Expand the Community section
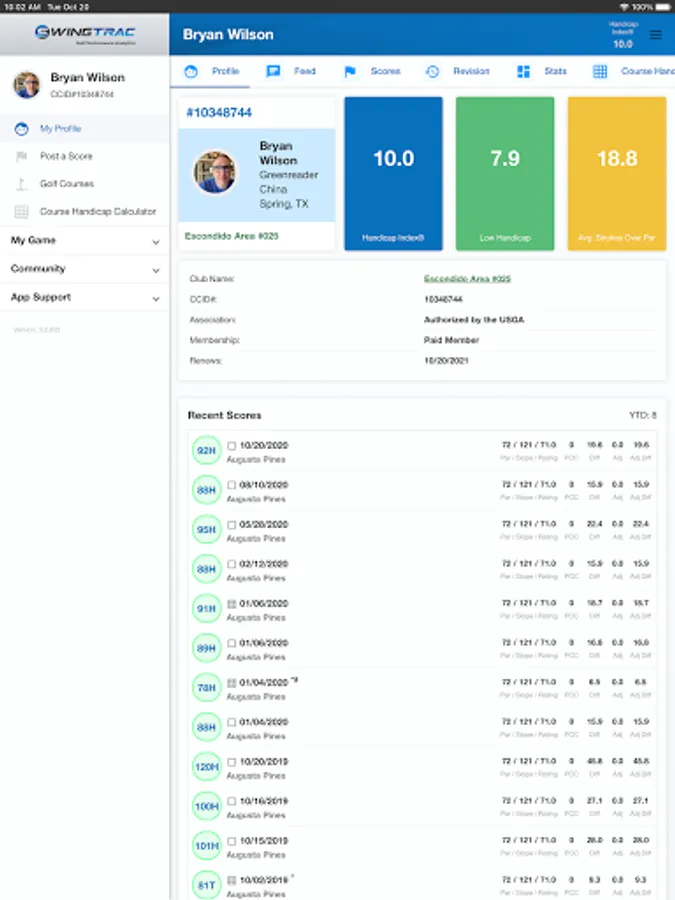The width and height of the screenshot is (675, 900). pos(84,269)
